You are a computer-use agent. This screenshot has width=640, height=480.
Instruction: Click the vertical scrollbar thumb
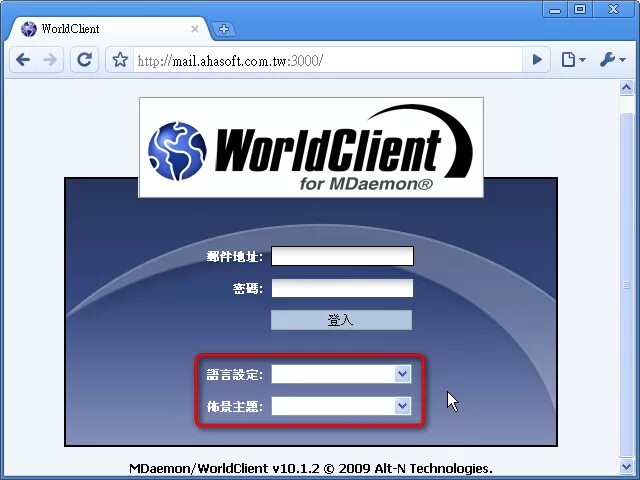pyautogui.click(x=627, y=285)
